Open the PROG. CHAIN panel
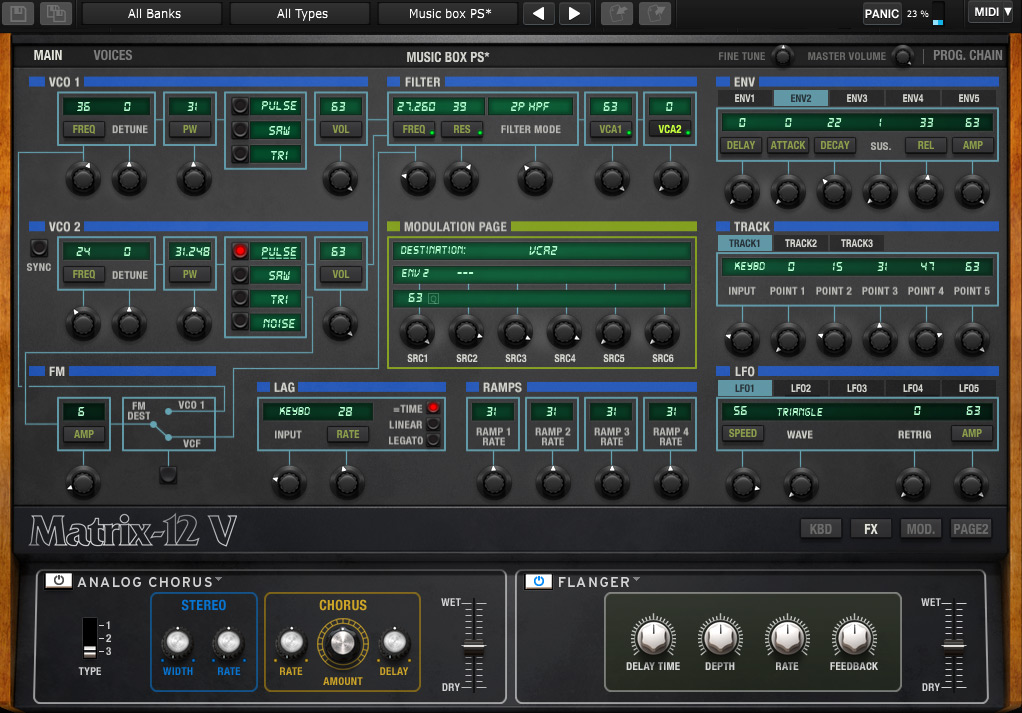 pos(967,55)
